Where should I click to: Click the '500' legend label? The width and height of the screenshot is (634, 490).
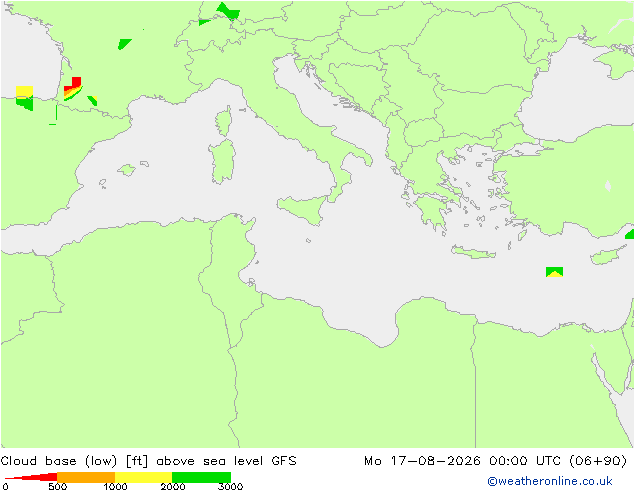57,486
